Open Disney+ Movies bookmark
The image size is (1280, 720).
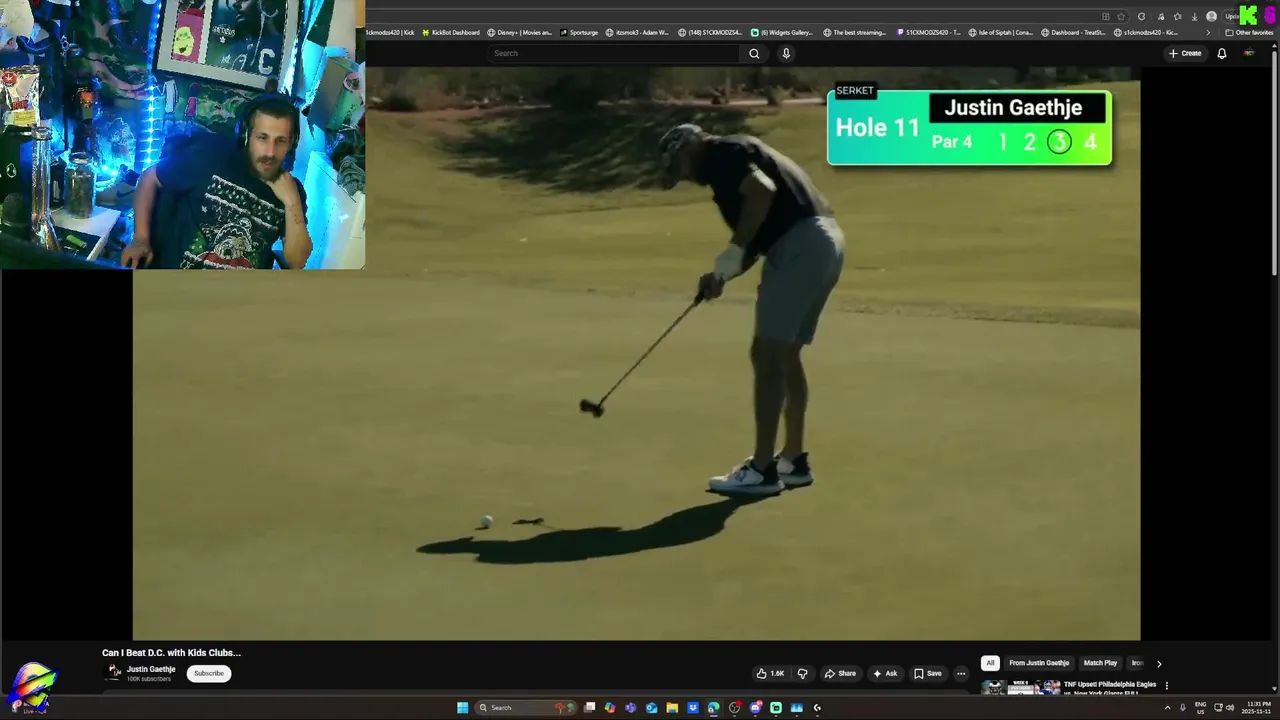(519, 33)
